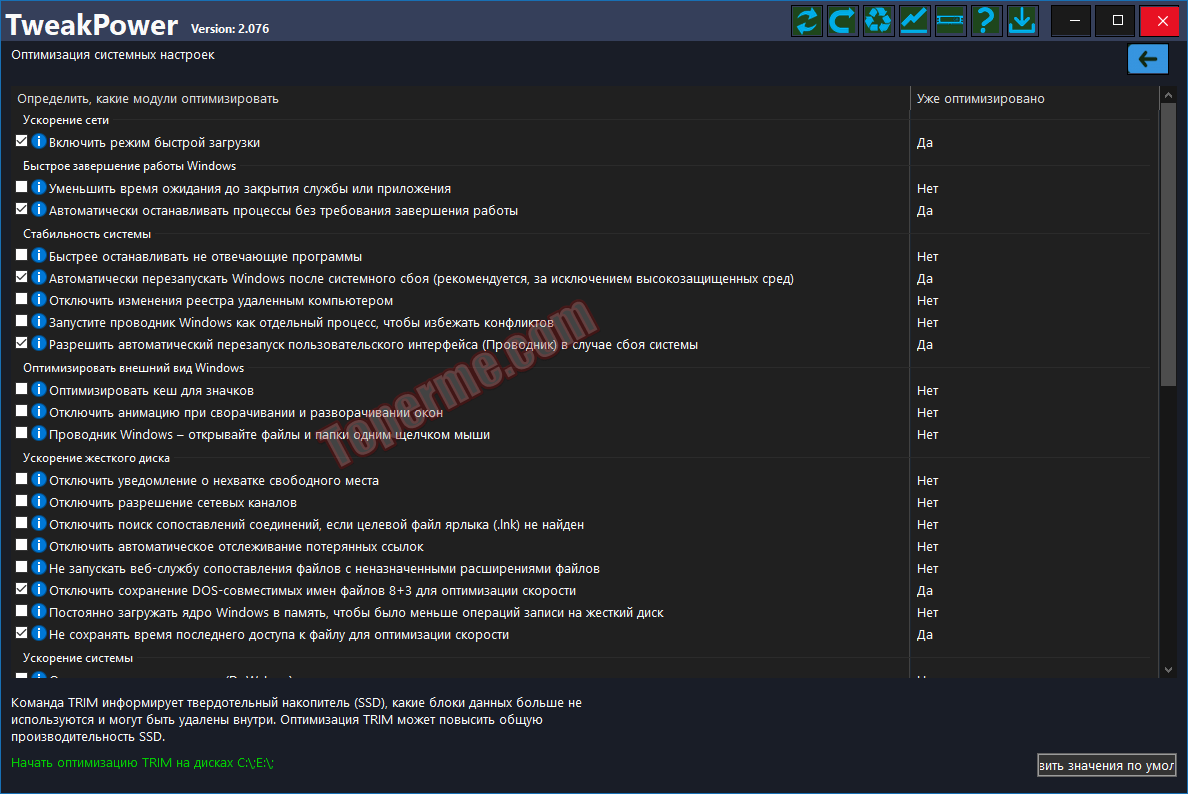Tick 'Отключить уведомление о нехватке свободного места'

pos(21,480)
